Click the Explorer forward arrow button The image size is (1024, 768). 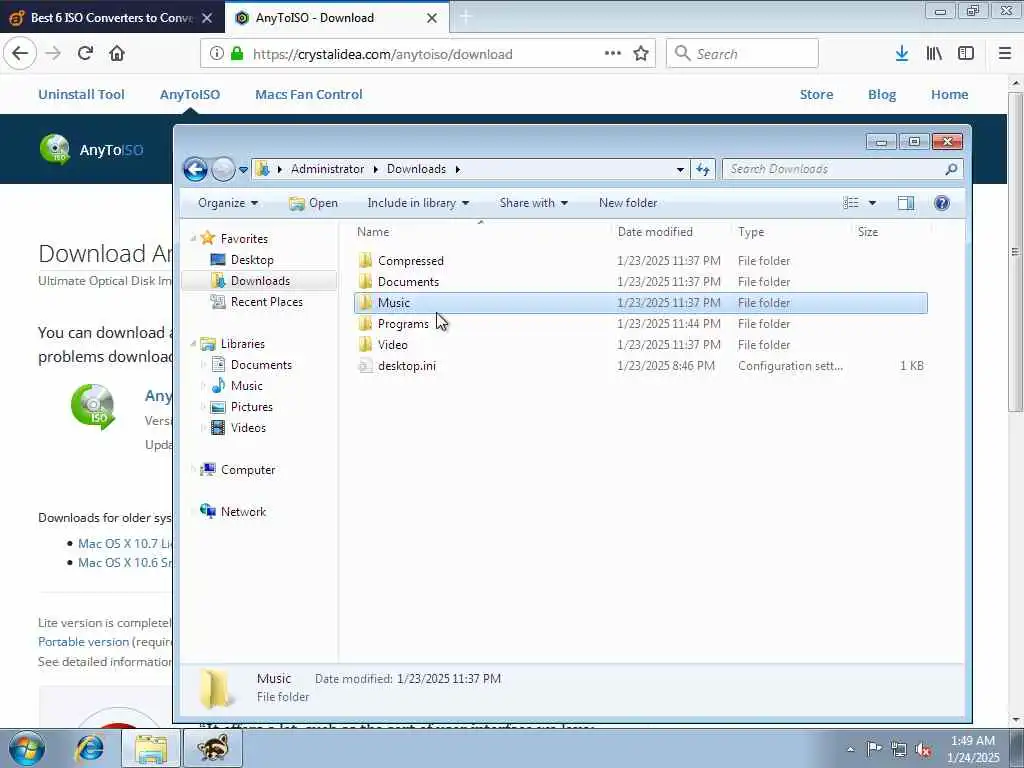coord(223,169)
